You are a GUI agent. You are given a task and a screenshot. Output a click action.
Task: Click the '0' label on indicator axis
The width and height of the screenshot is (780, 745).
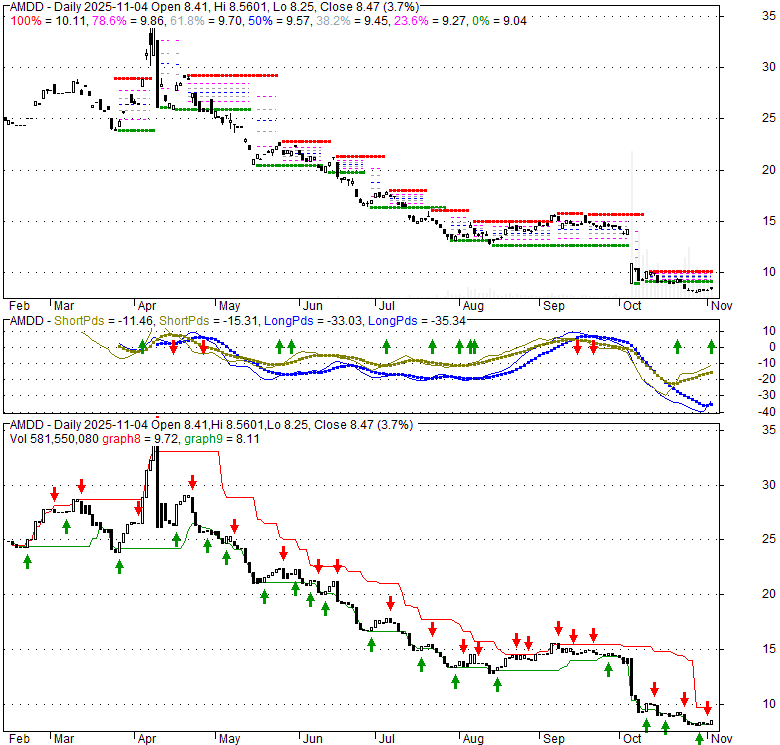pos(772,347)
